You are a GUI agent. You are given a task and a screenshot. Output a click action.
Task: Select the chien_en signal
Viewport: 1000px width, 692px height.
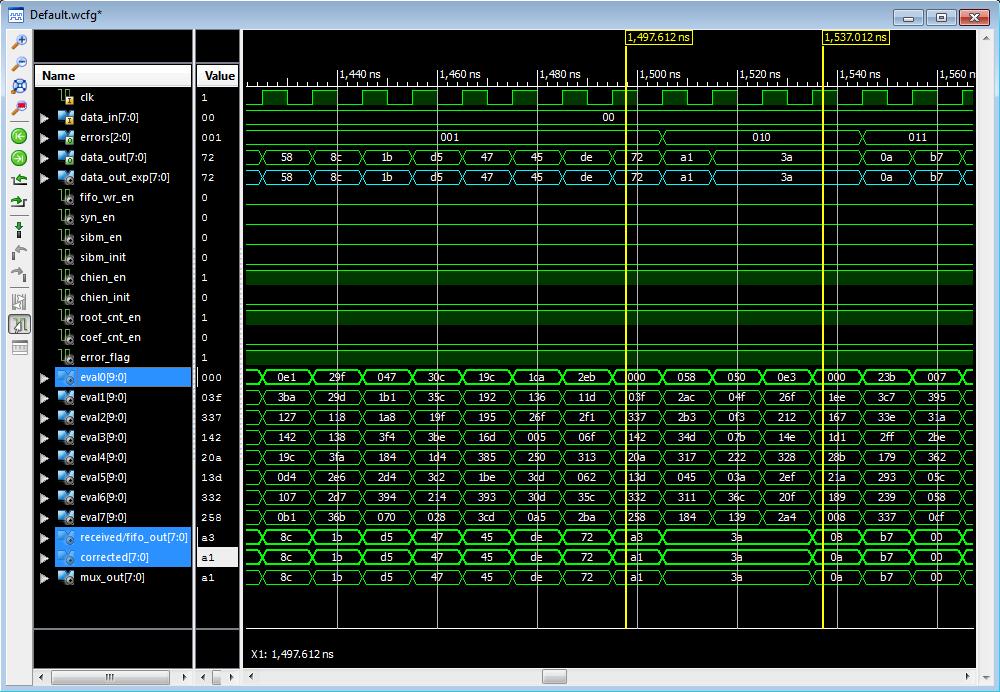(x=113, y=277)
